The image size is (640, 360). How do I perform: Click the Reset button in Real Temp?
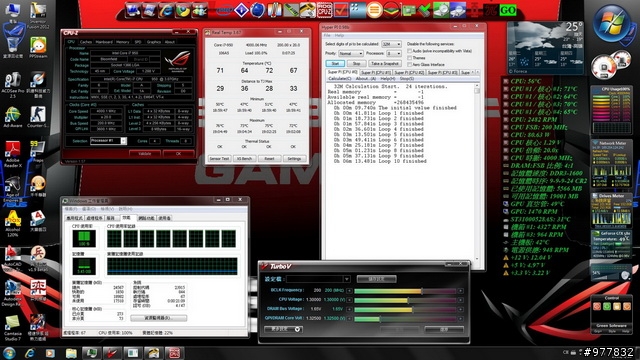pos(269,158)
